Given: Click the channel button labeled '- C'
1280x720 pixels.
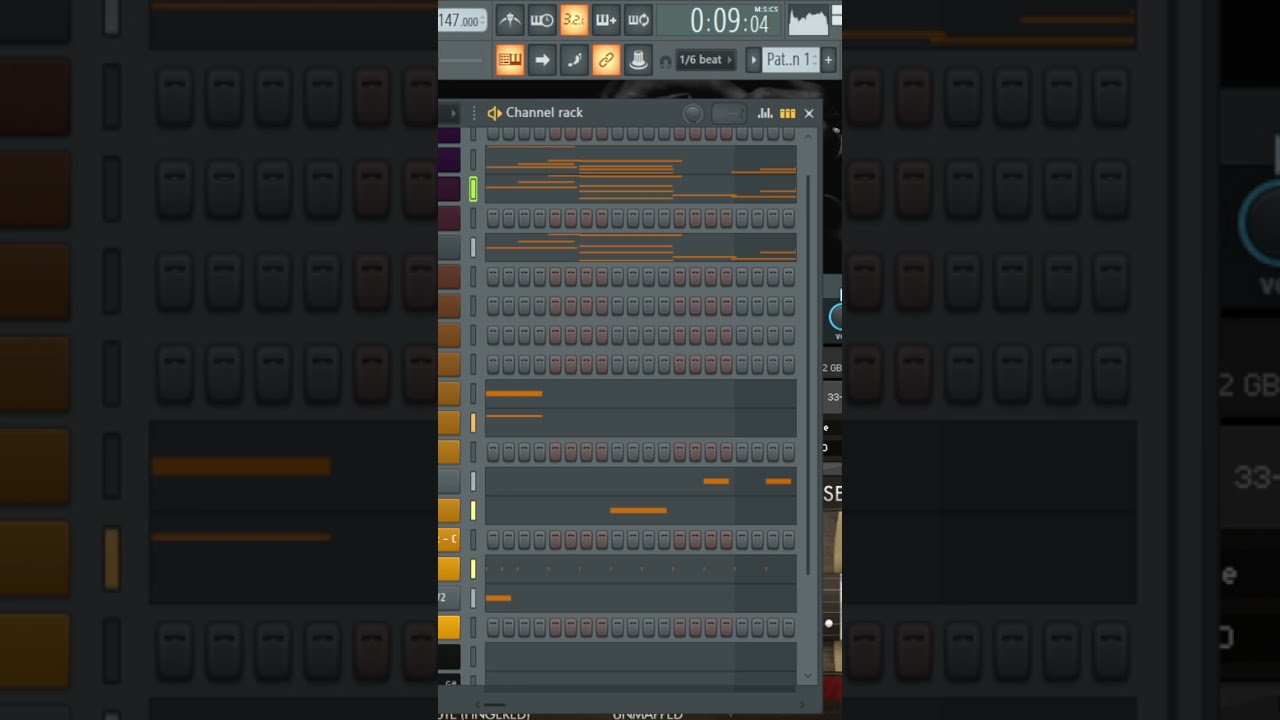Looking at the screenshot, I should click(x=449, y=539).
